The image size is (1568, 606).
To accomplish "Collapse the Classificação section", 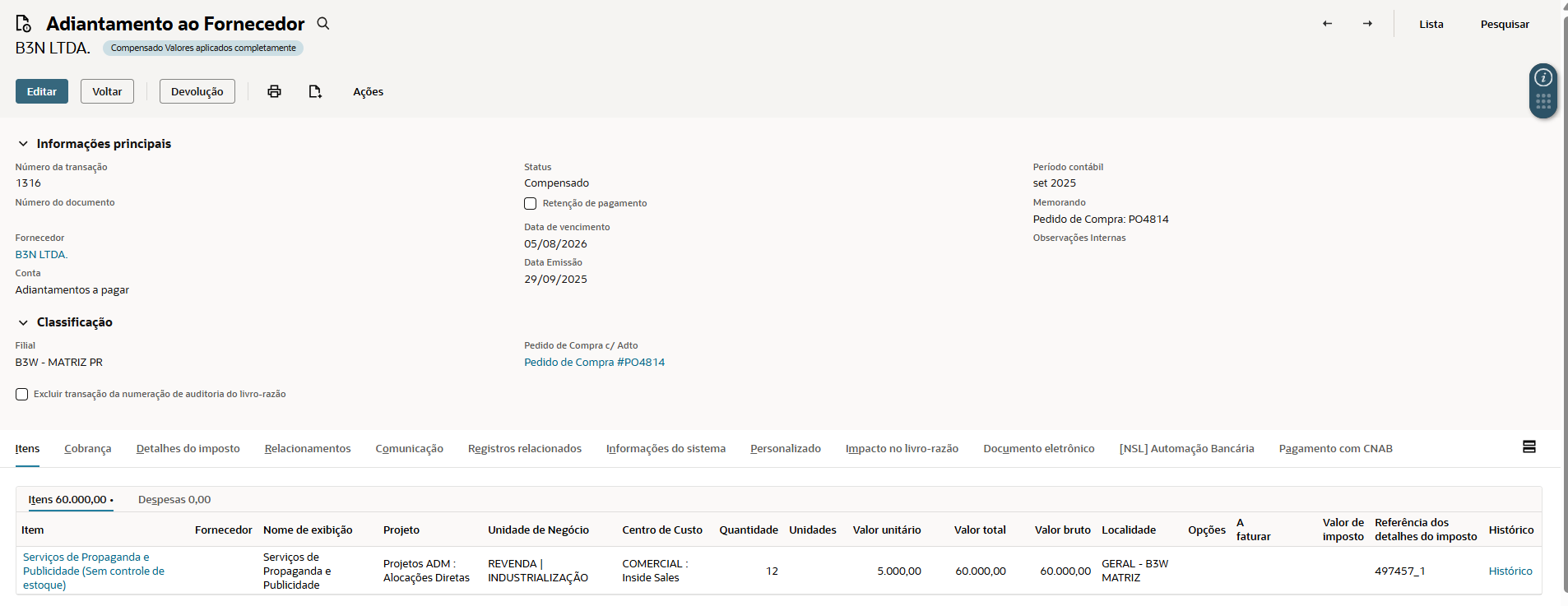I will pyautogui.click(x=23, y=322).
